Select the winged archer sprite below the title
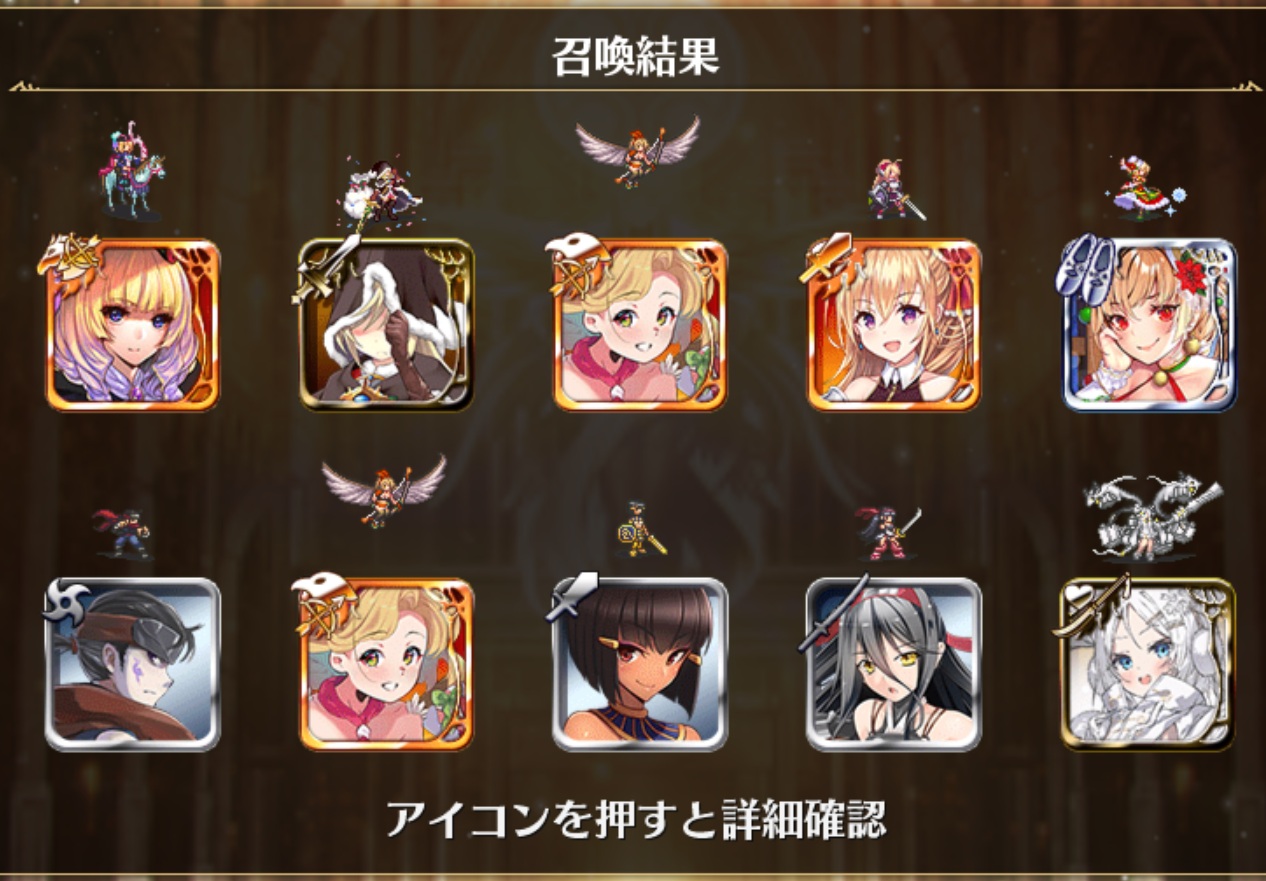This screenshot has height=881, width=1266. 638,152
